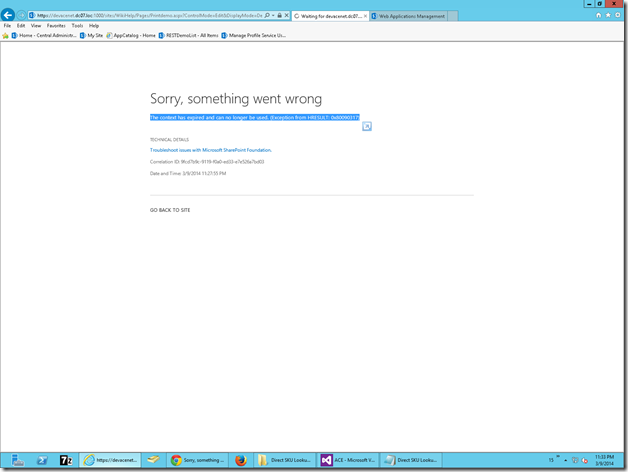This screenshot has height=472, width=628.
Task: Switch to the 'Waiting for devacenet' tab
Action: pos(328,16)
